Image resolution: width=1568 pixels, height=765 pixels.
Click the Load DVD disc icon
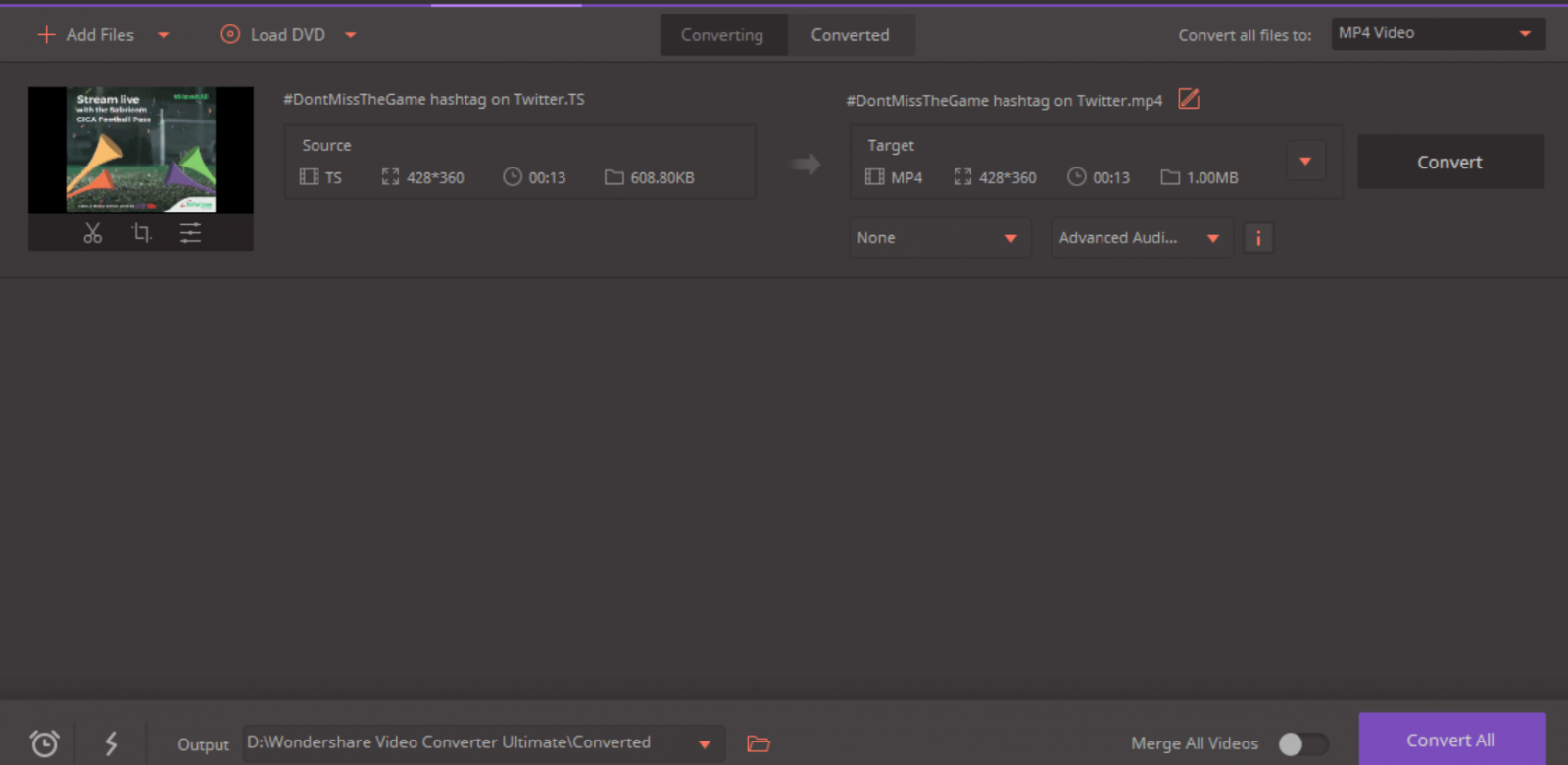pyautogui.click(x=230, y=35)
